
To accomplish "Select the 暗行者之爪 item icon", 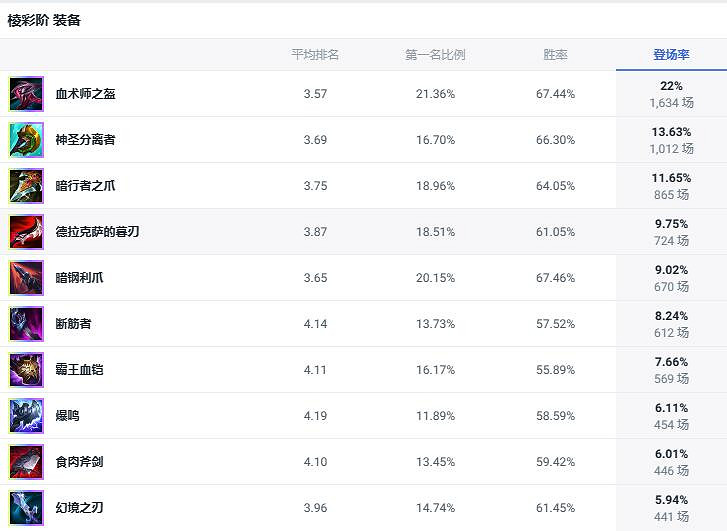I will 26,186.
